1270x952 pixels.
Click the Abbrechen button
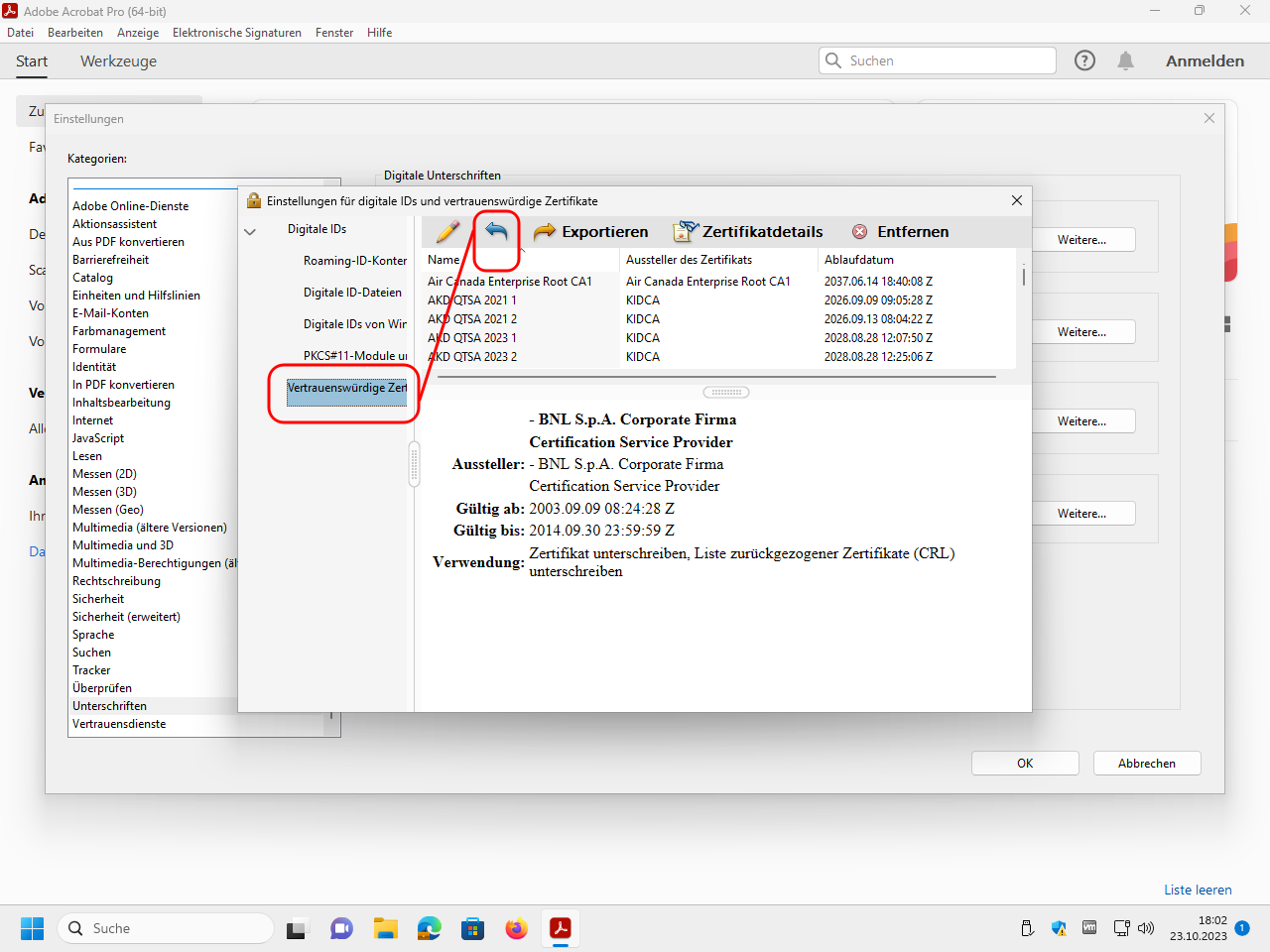(x=1146, y=764)
